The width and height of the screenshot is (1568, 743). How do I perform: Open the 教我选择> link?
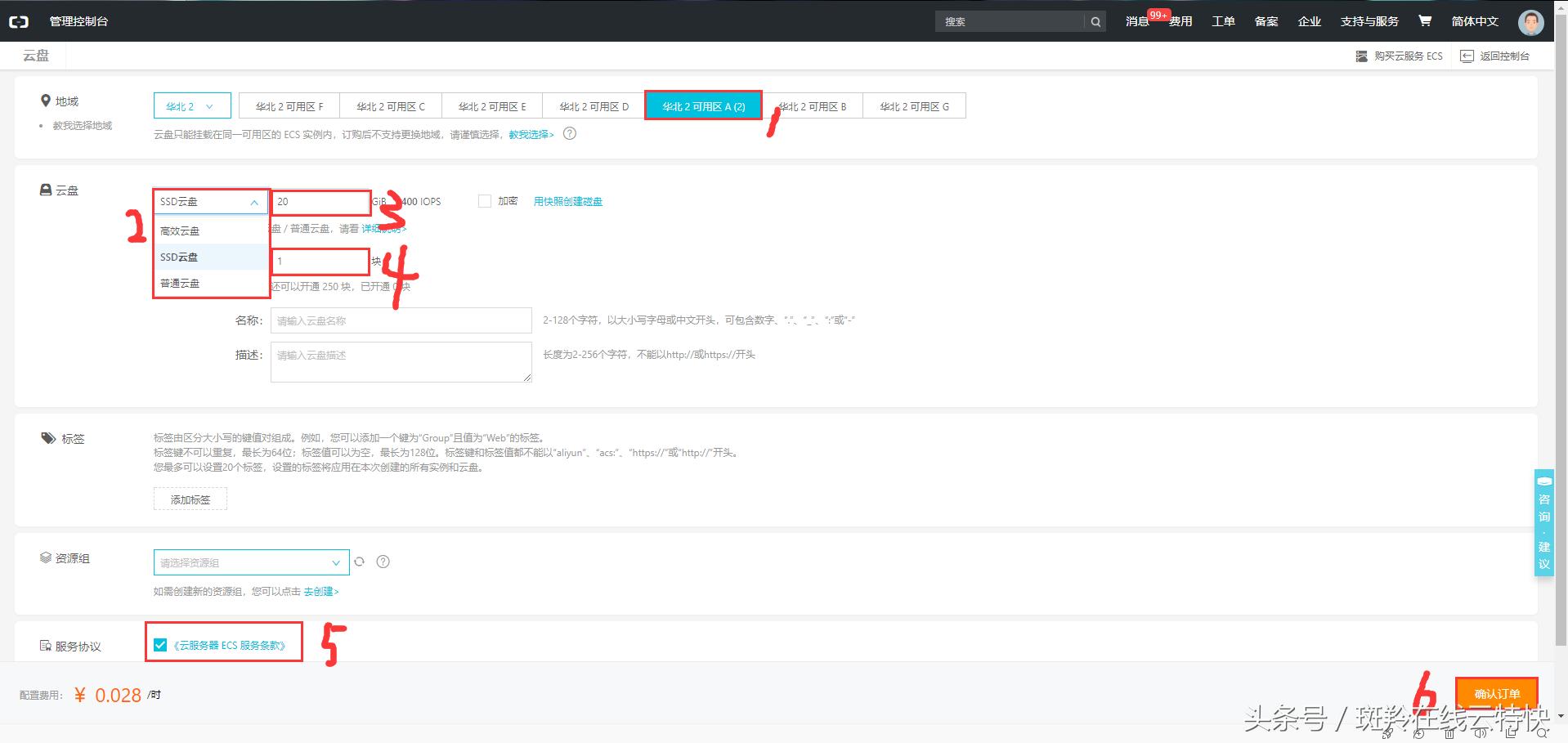tap(531, 134)
